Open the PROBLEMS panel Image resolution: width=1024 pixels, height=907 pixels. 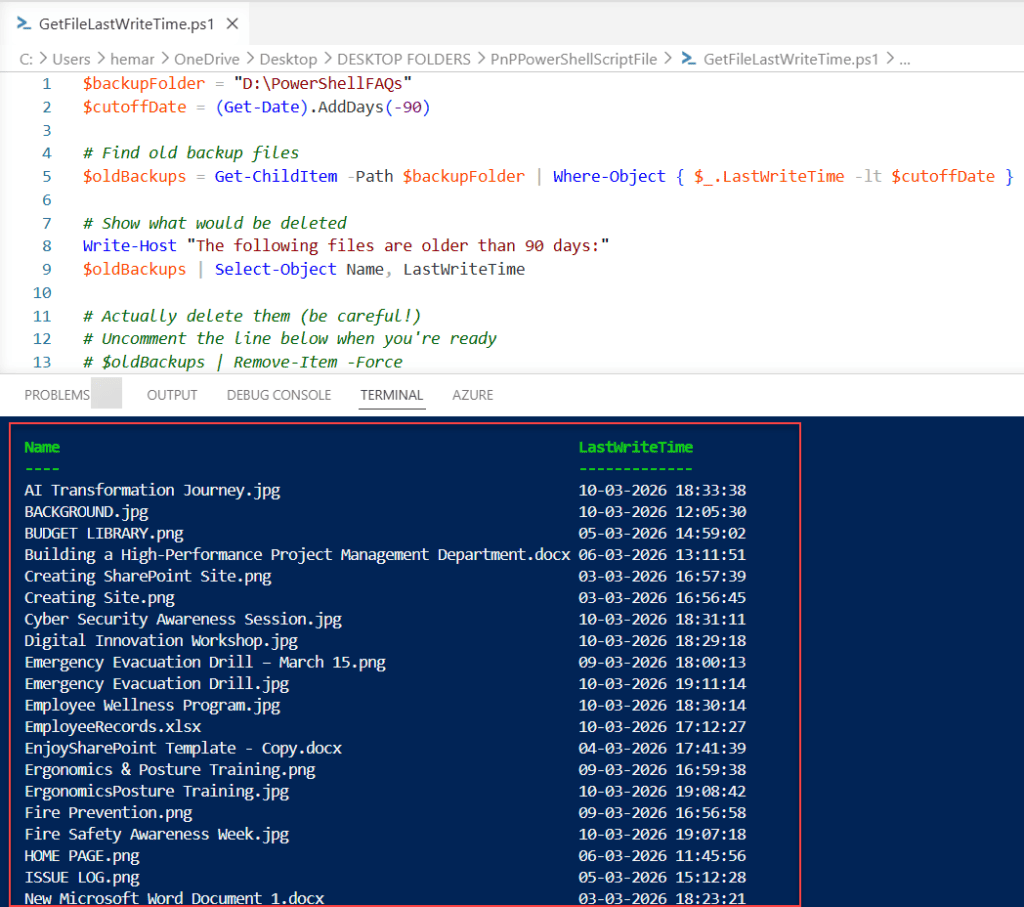click(x=56, y=395)
